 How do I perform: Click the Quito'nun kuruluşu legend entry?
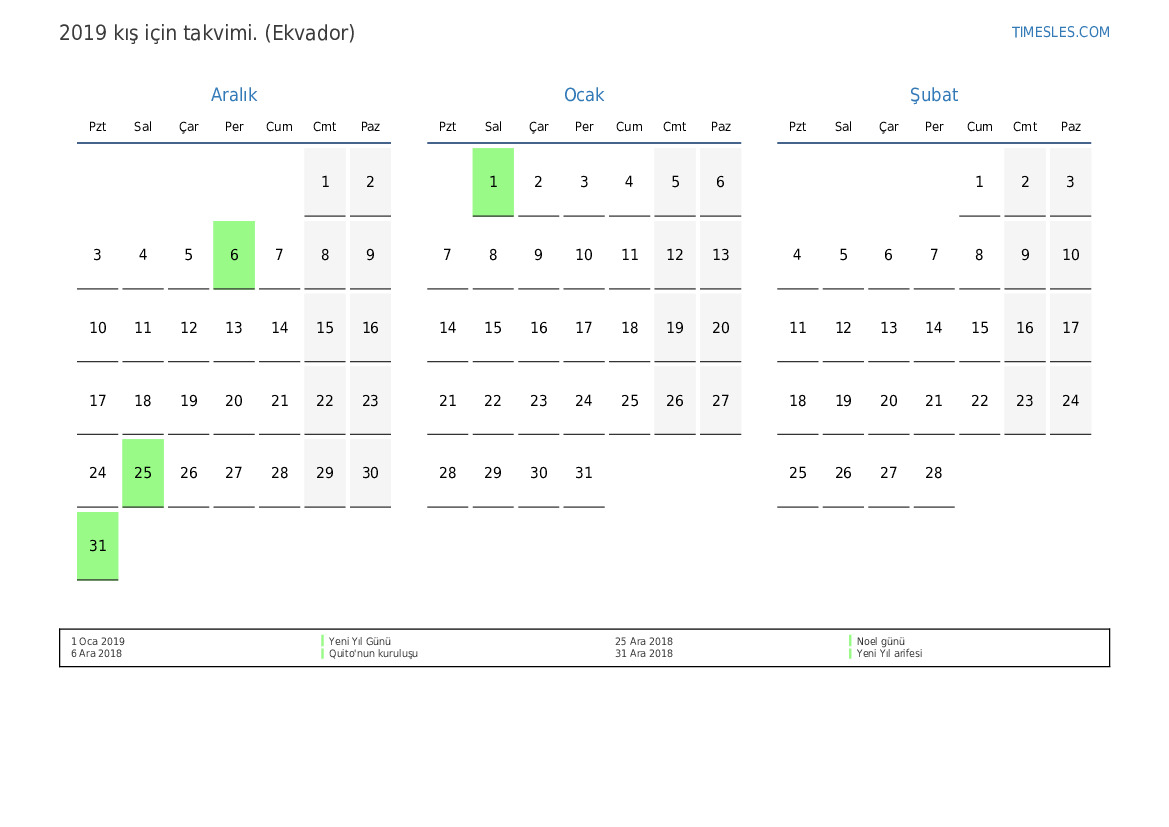(373, 654)
